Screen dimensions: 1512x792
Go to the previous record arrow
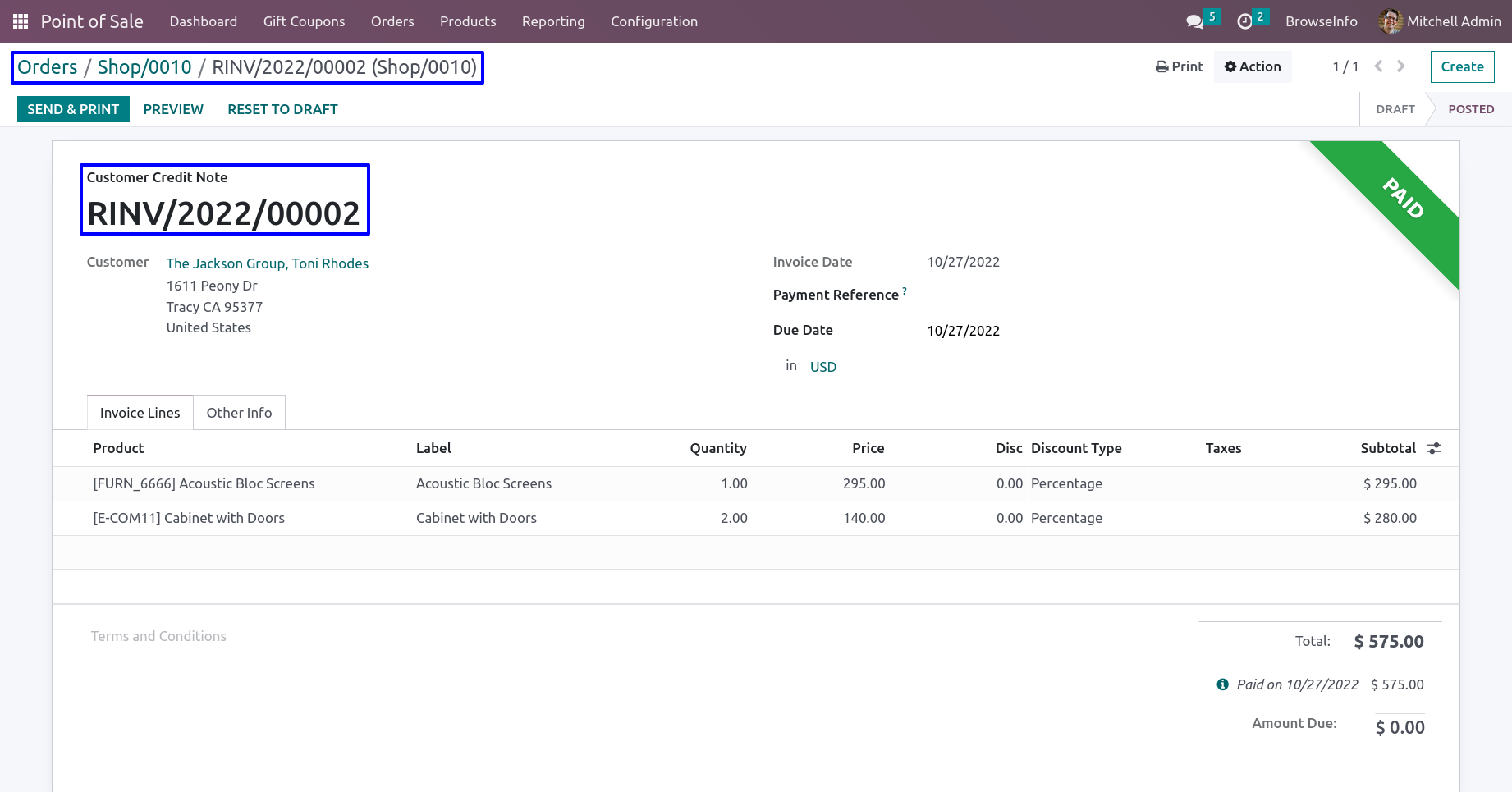[x=1379, y=66]
